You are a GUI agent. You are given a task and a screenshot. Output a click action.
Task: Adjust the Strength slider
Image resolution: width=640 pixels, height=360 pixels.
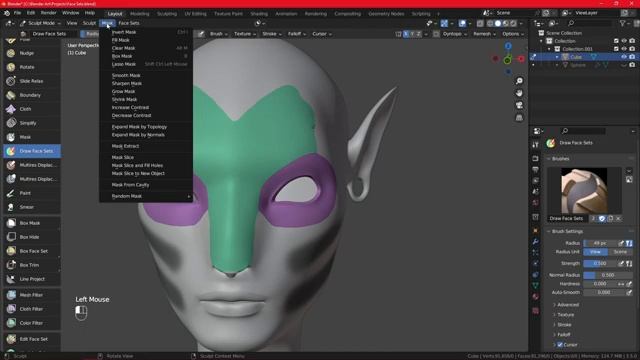[600, 264]
